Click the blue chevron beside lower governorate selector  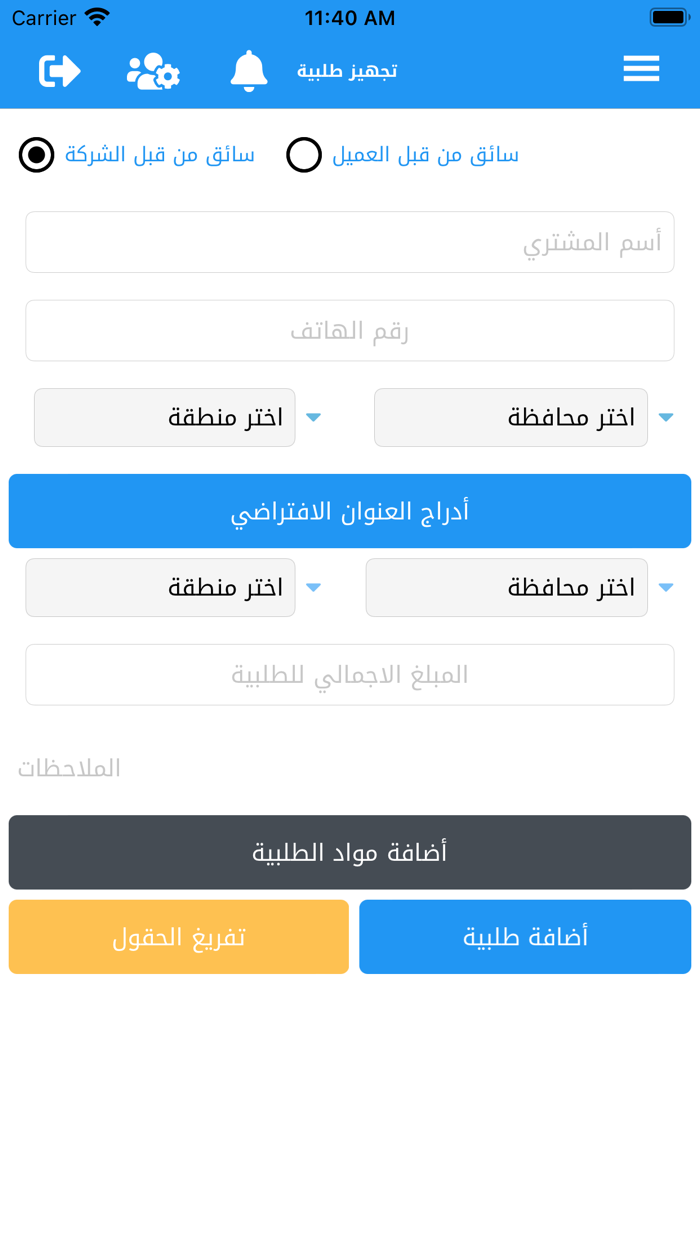(x=665, y=588)
